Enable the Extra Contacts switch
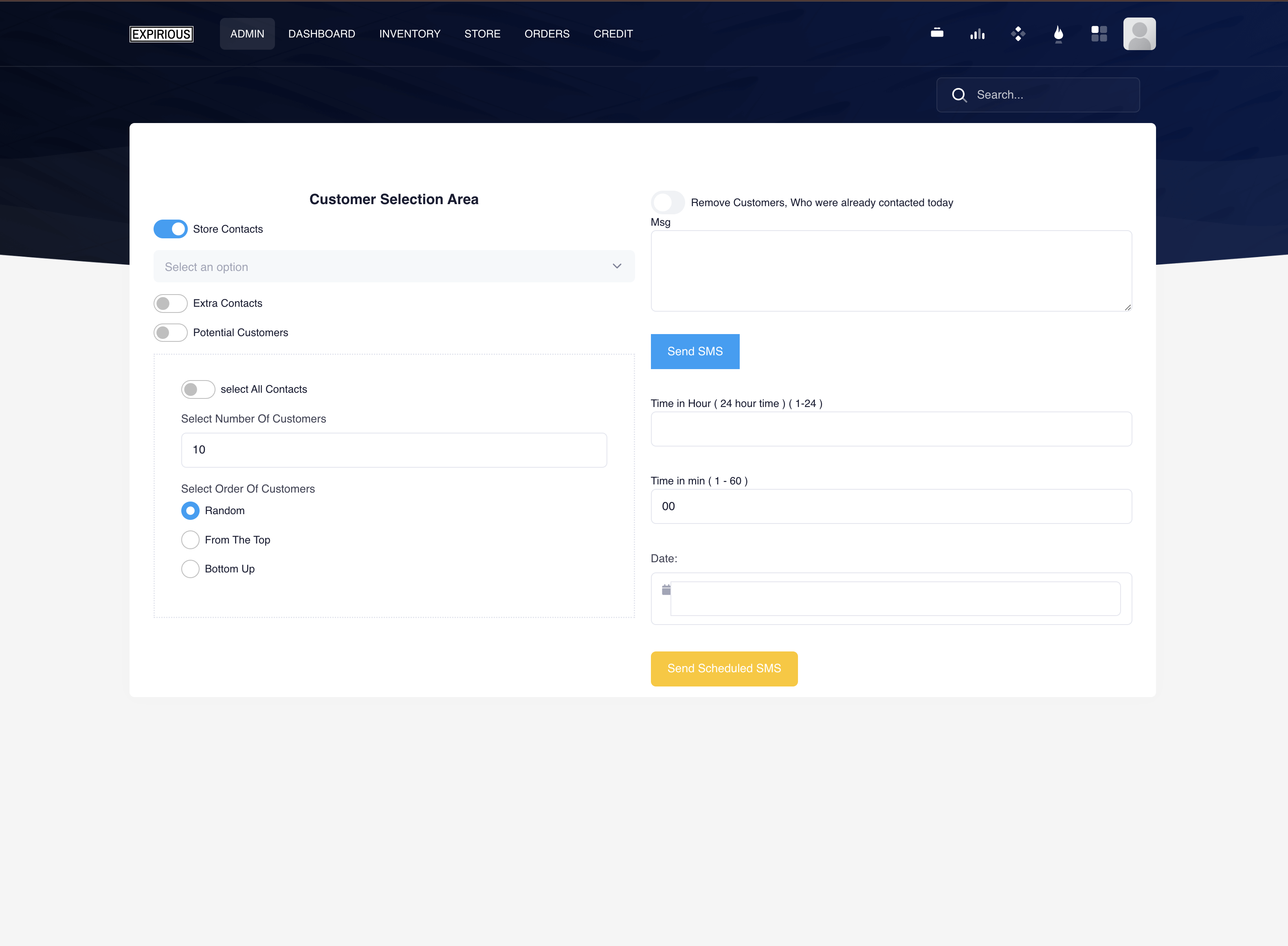 (170, 304)
